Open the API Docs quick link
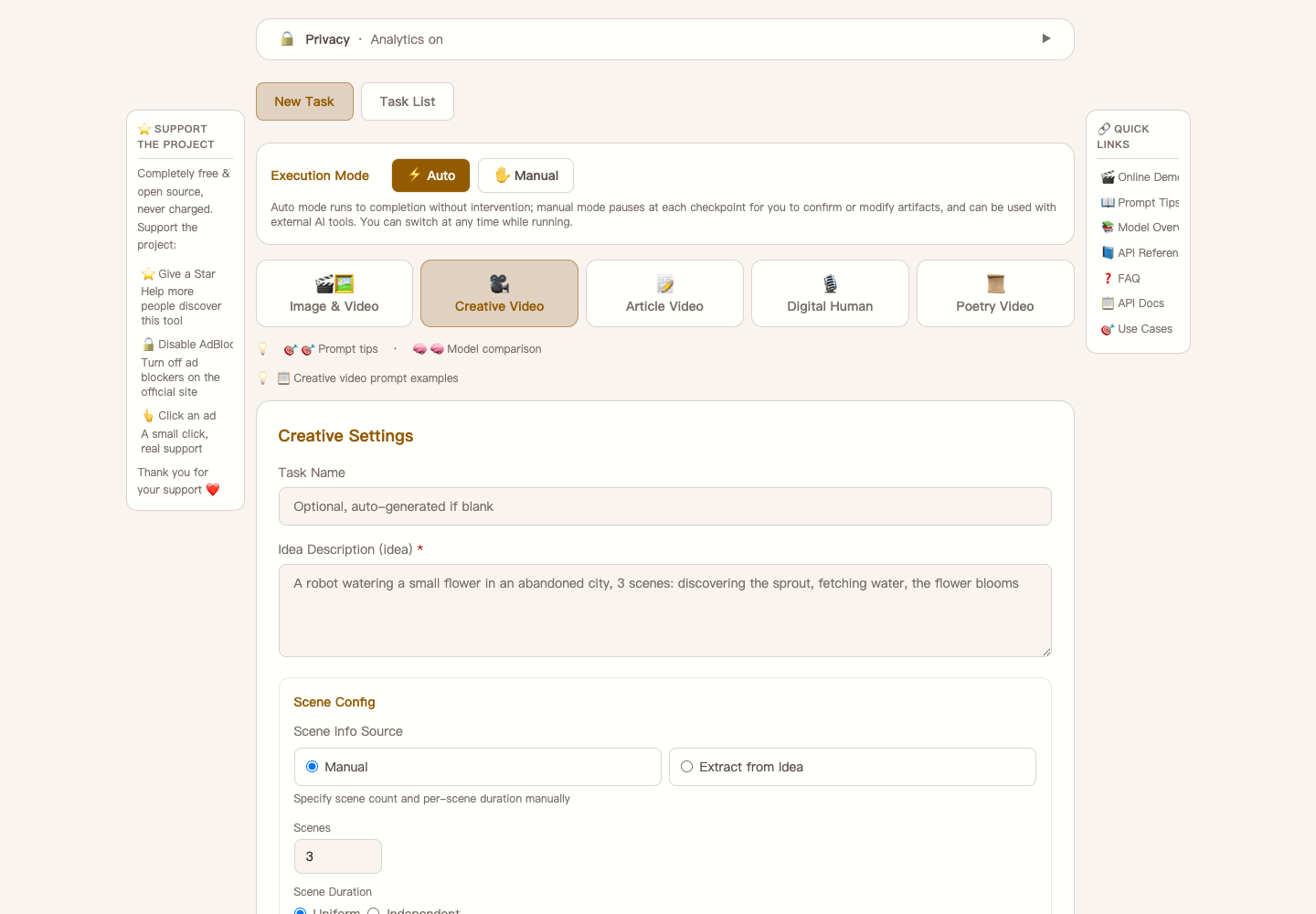 (x=1133, y=303)
